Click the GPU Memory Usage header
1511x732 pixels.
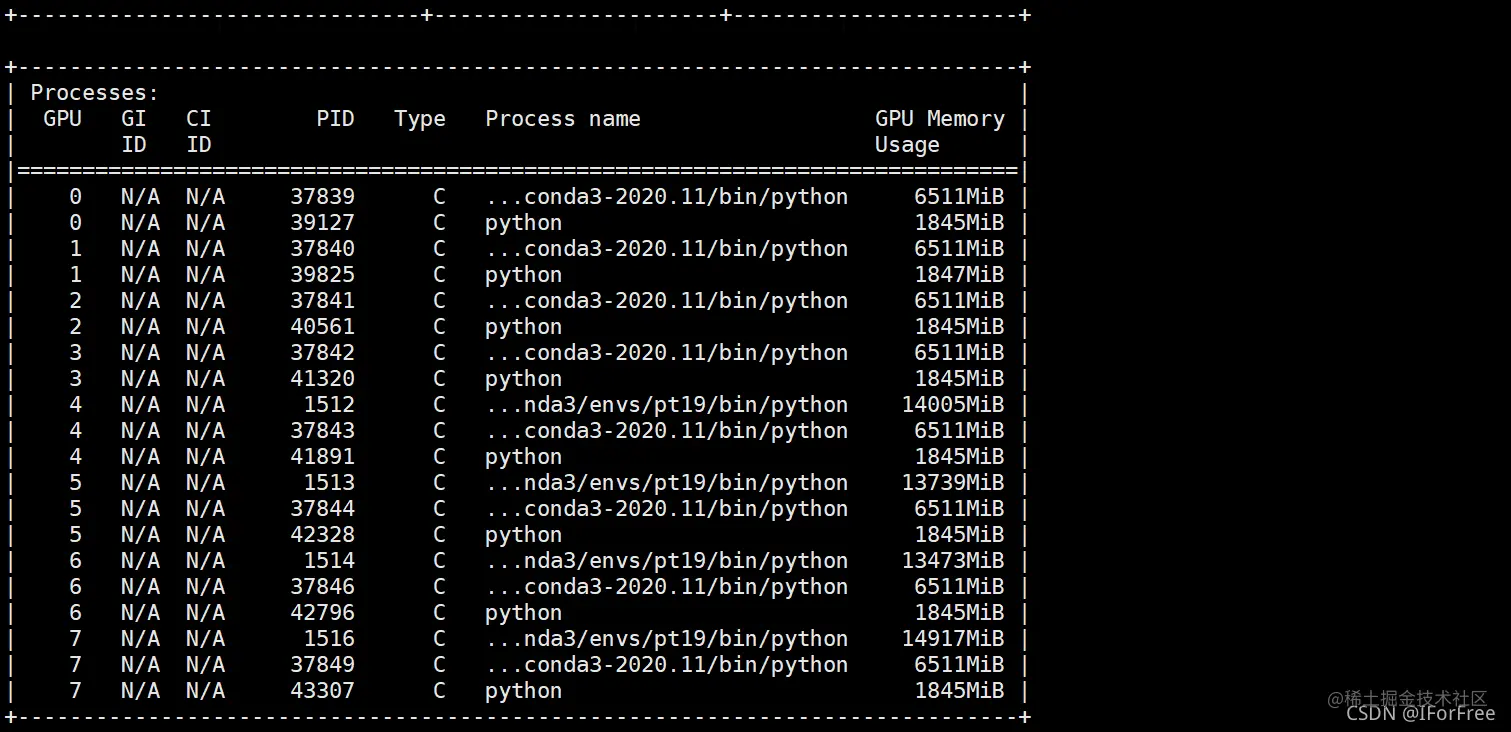[940, 132]
